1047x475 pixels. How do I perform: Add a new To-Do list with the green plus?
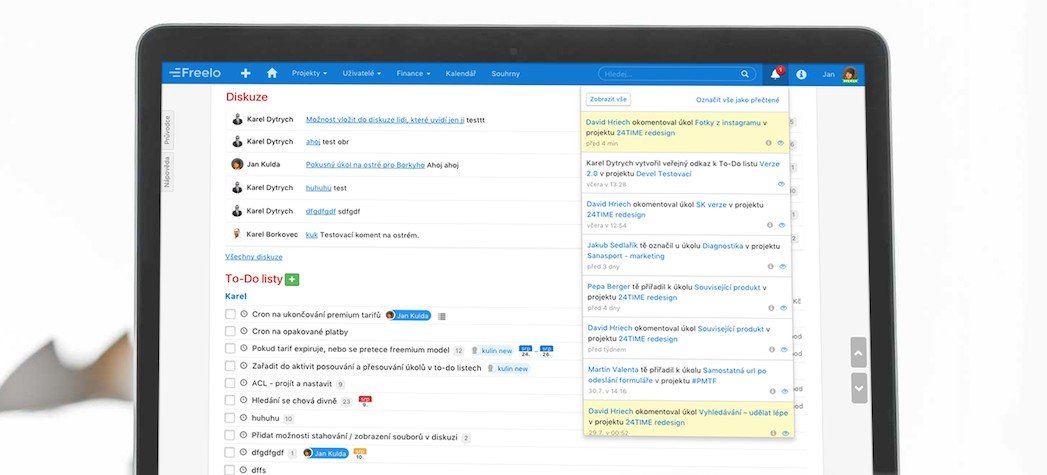(x=292, y=279)
